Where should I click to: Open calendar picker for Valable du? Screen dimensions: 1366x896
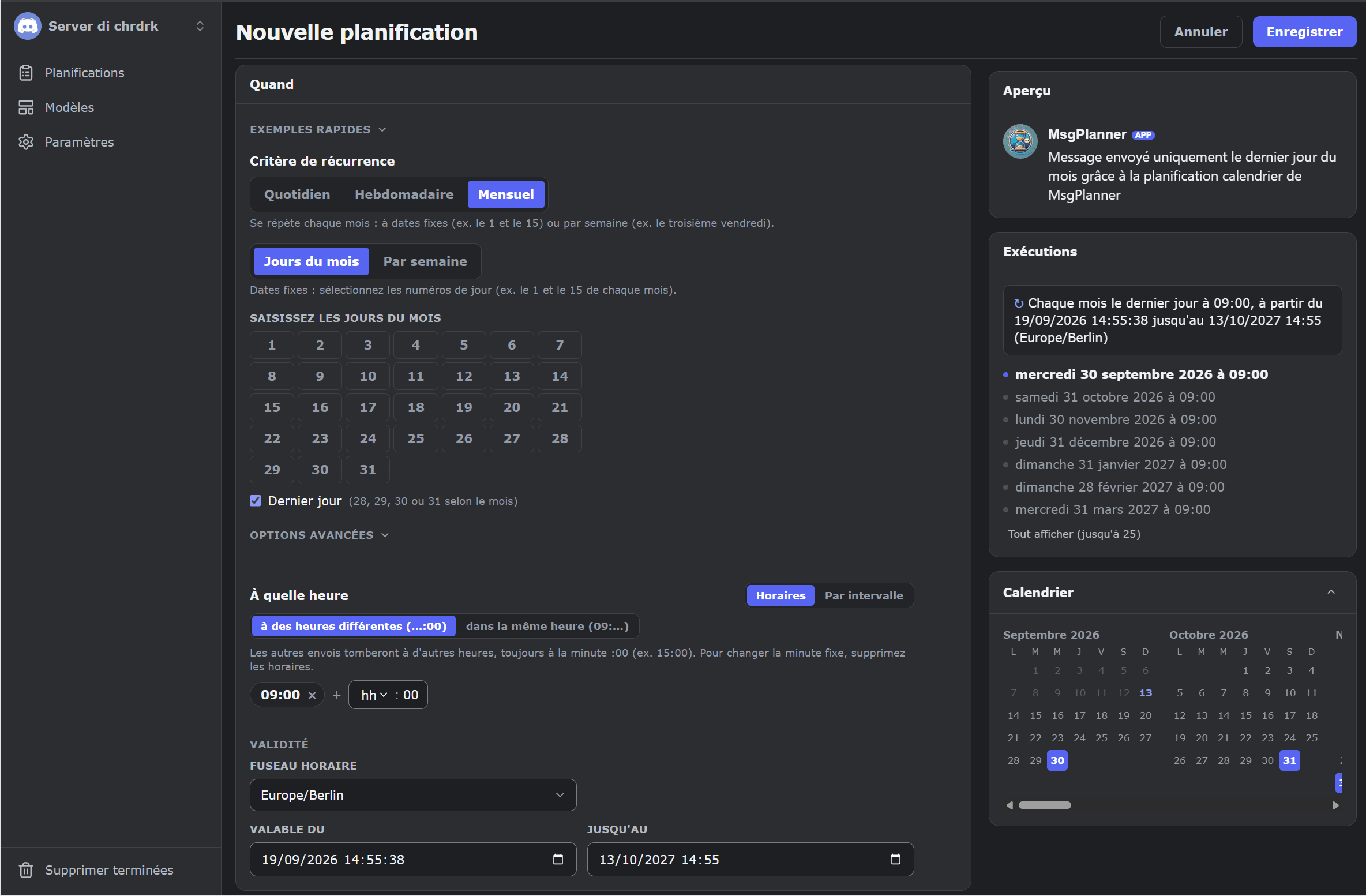[x=558, y=860]
